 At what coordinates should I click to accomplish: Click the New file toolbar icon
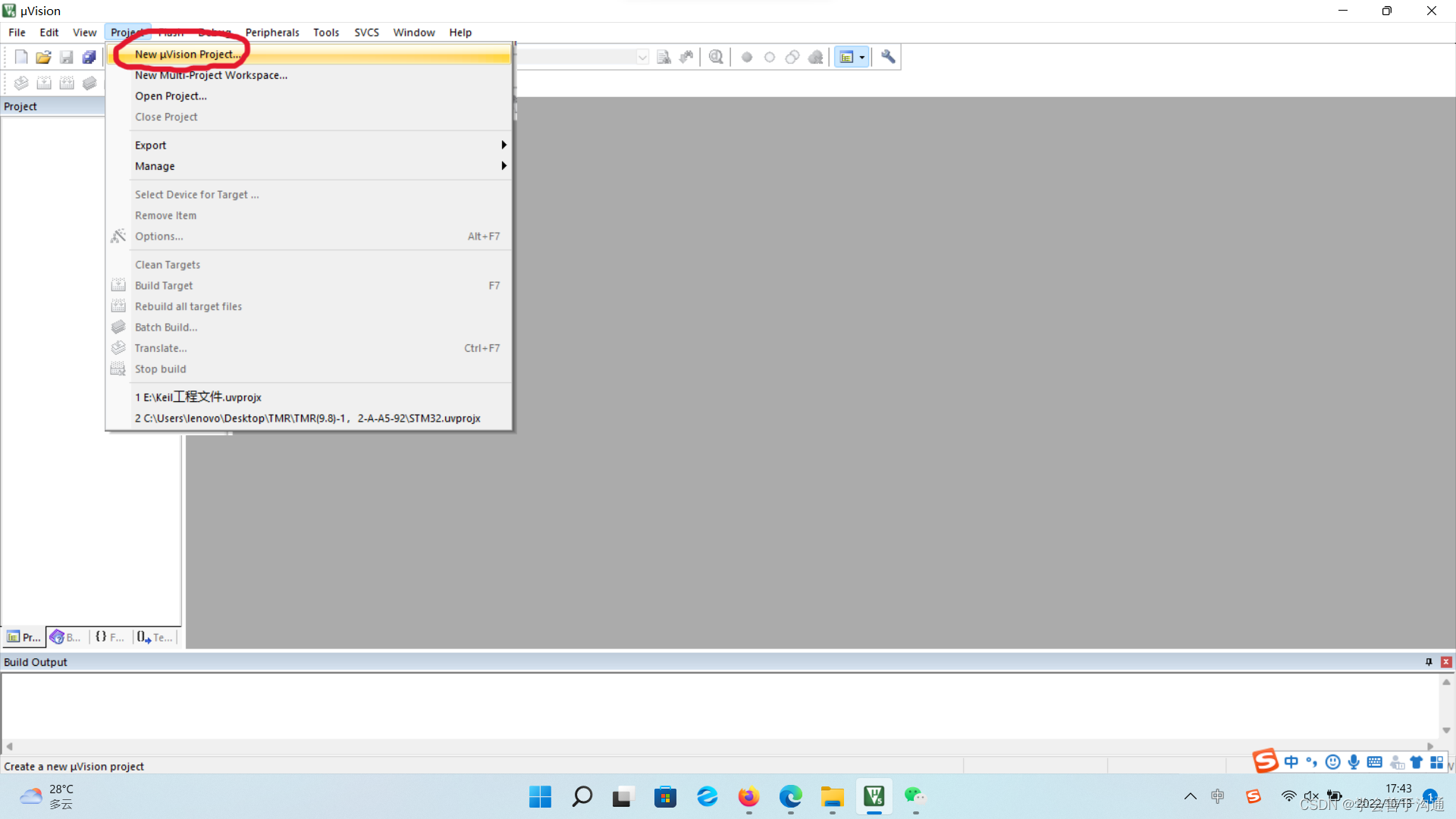21,57
